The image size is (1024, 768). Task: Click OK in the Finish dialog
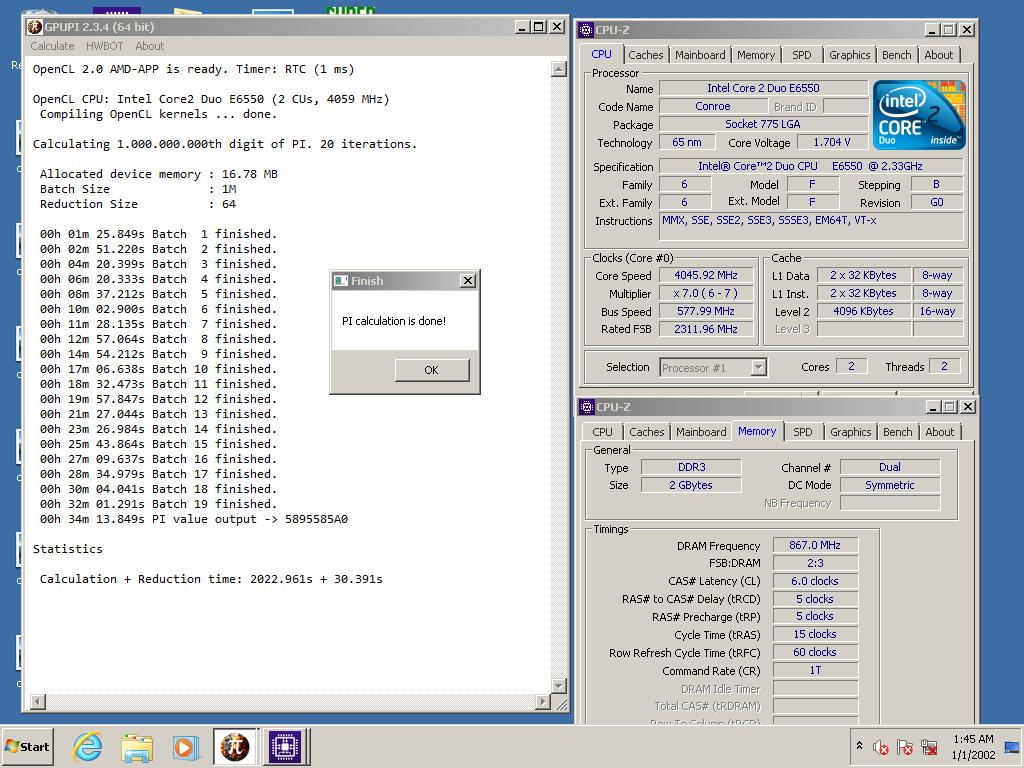pos(432,370)
